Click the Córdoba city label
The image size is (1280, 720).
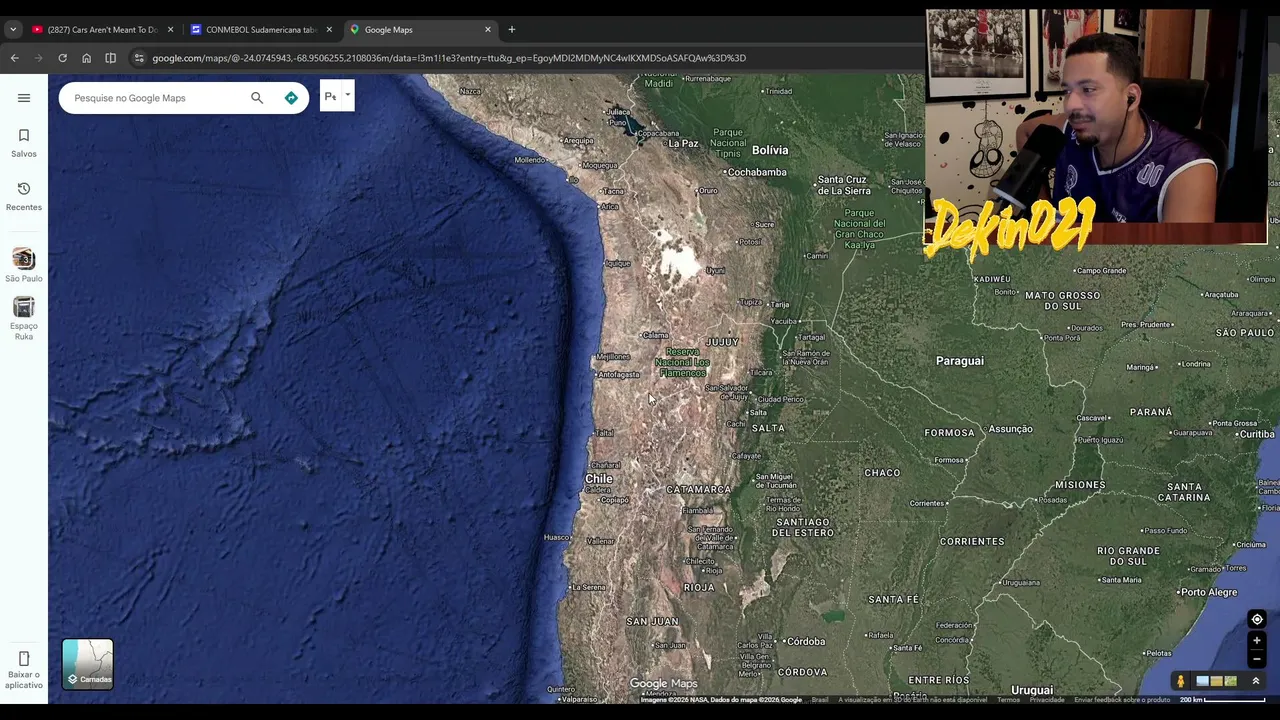(805, 641)
